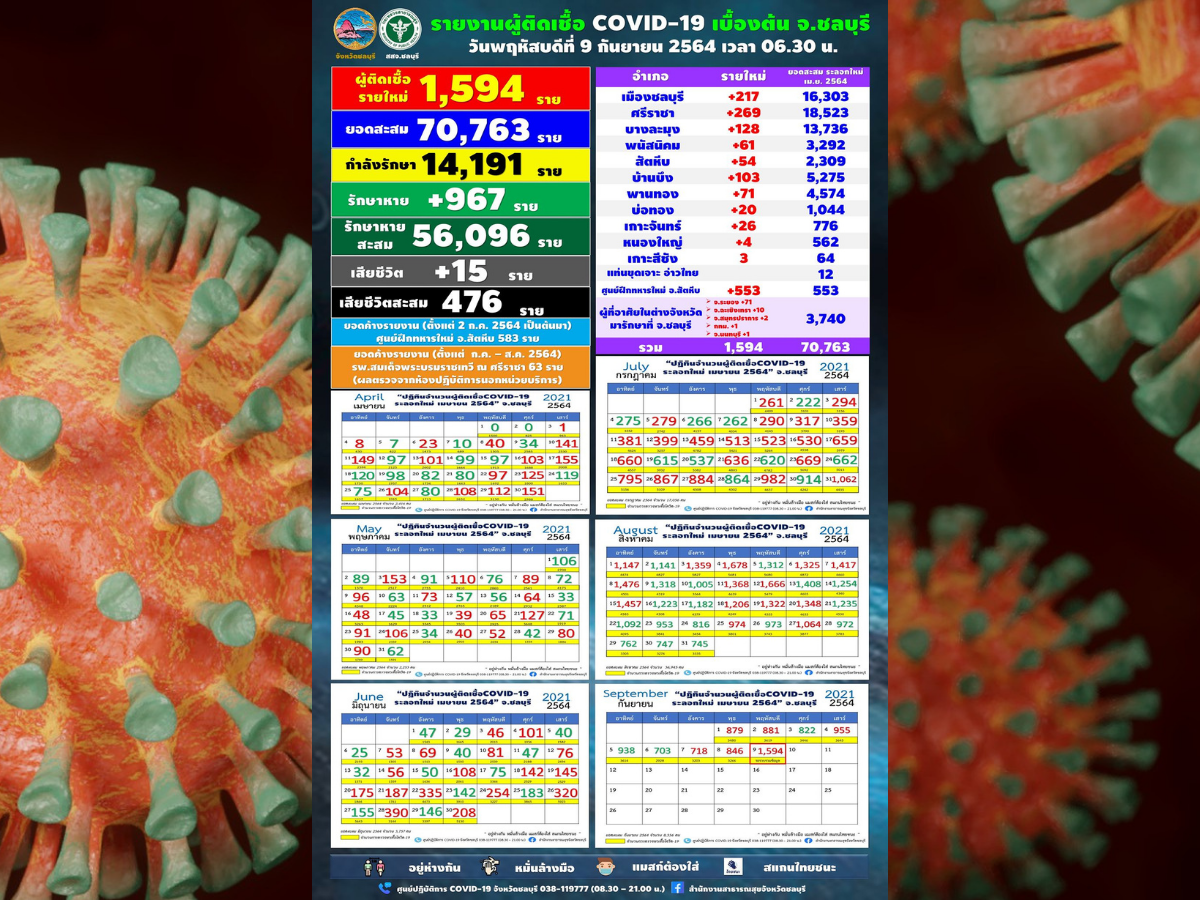Click the รวม total row label
Image resolution: width=1200 pixels, height=900 pixels.
click(651, 346)
